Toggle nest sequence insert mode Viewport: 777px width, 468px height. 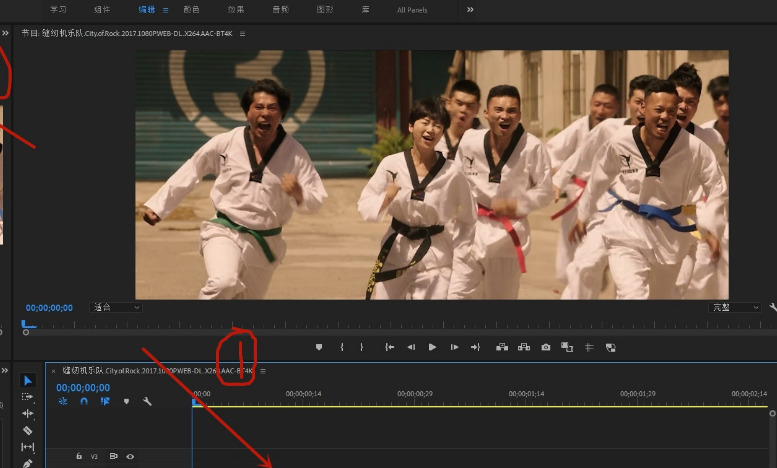pyautogui.click(x=63, y=401)
